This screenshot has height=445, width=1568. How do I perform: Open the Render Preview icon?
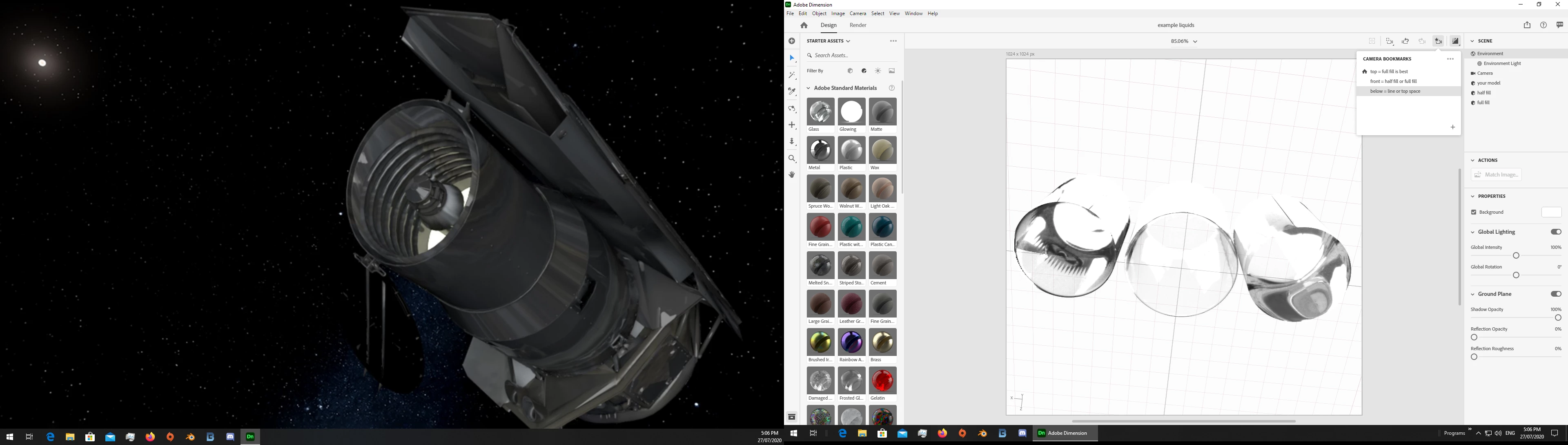(1455, 41)
